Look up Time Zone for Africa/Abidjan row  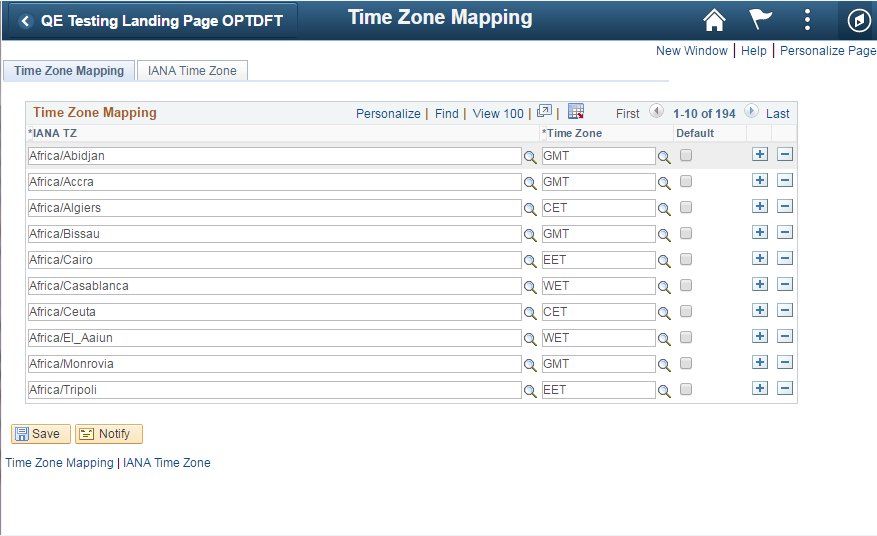(664, 157)
